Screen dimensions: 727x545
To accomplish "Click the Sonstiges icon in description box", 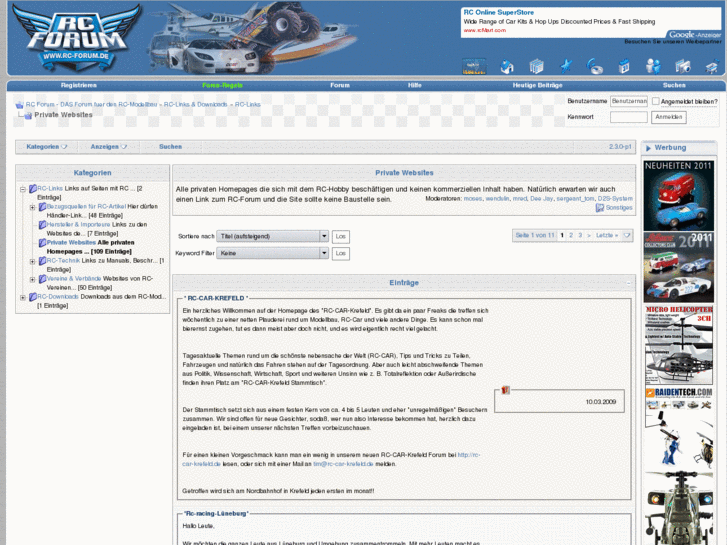I will click(599, 208).
